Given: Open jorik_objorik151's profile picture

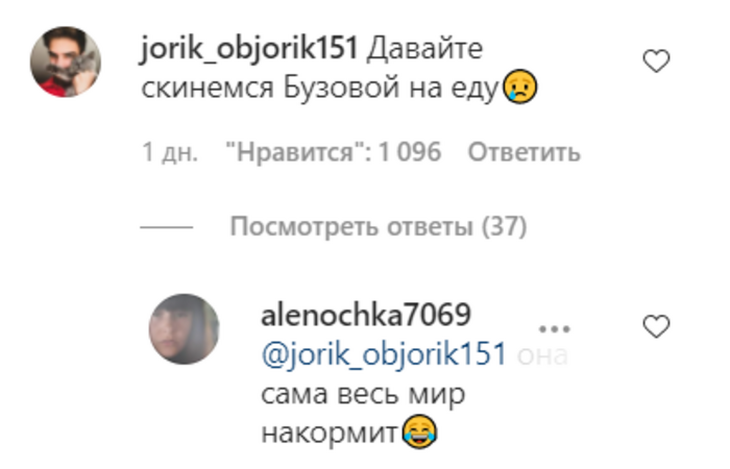Looking at the screenshot, I should point(66,61).
